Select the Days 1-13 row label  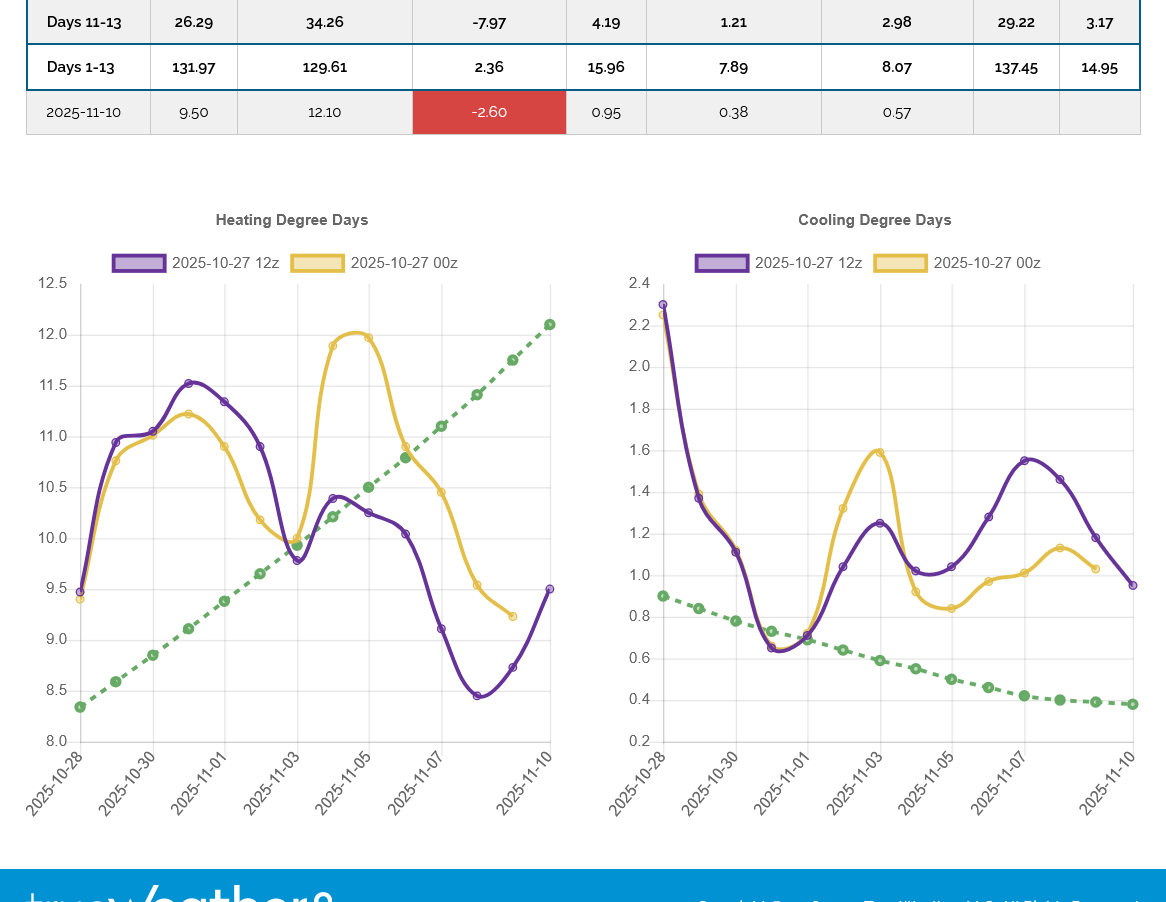click(x=81, y=67)
